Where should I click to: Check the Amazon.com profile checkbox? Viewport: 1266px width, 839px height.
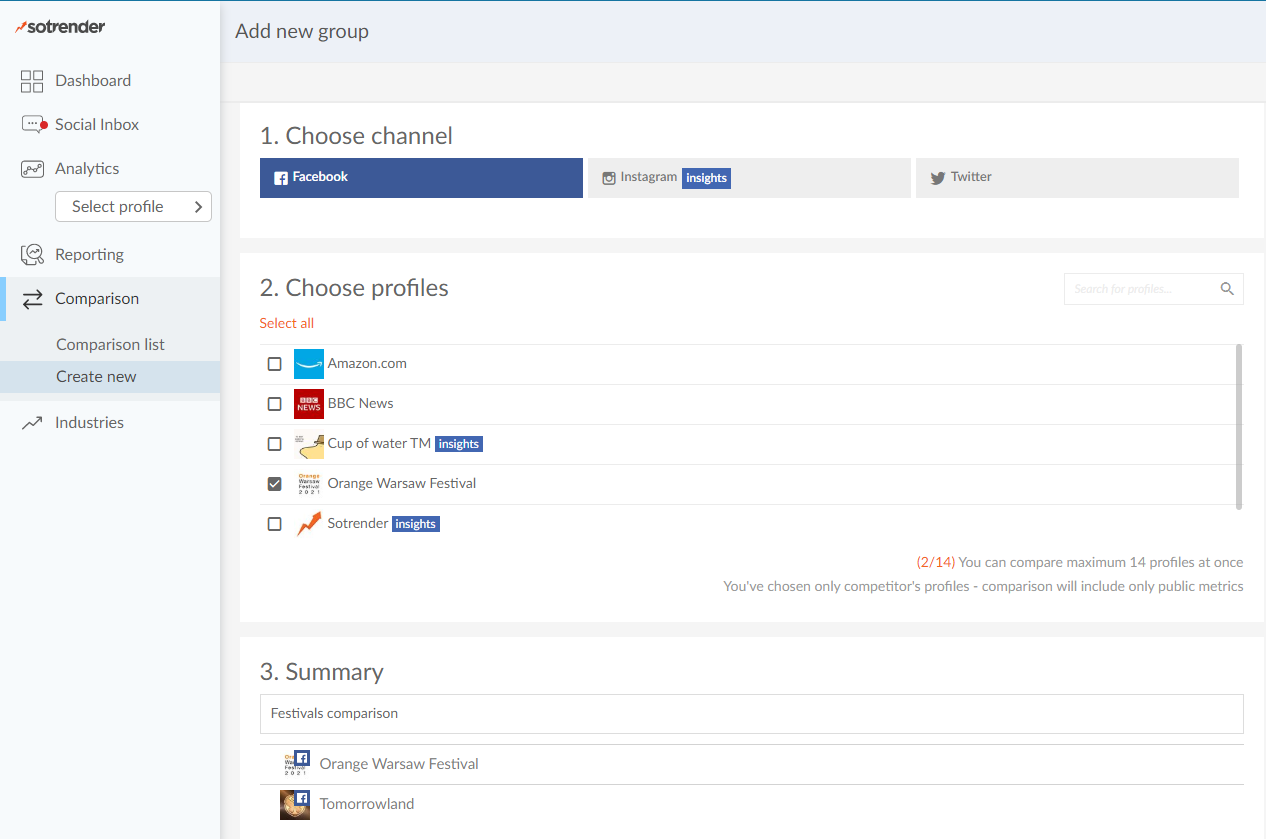[274, 364]
